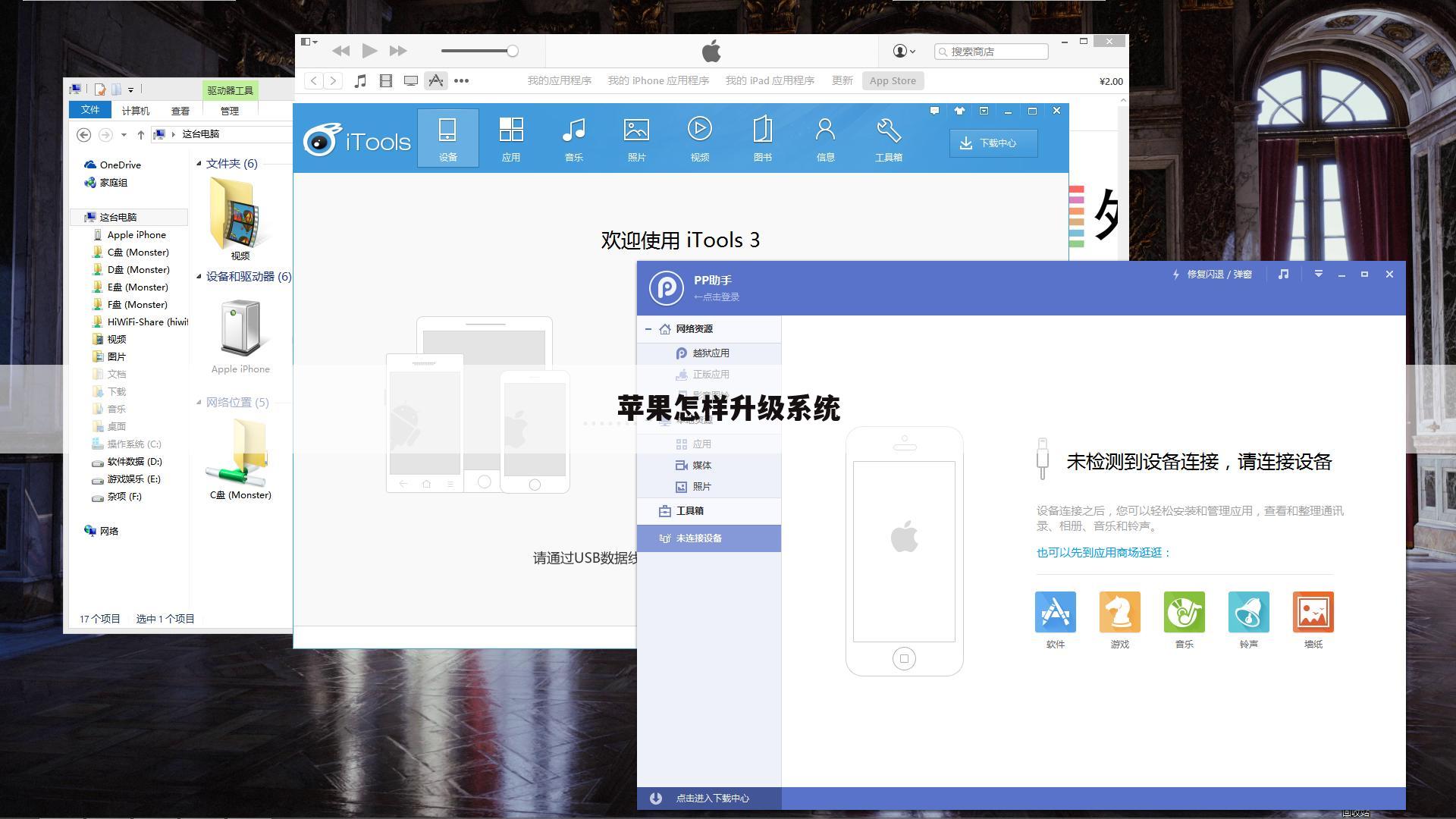
Task: Click 修复闪退 / 弹窗 in PP助手
Action: click(x=1212, y=275)
